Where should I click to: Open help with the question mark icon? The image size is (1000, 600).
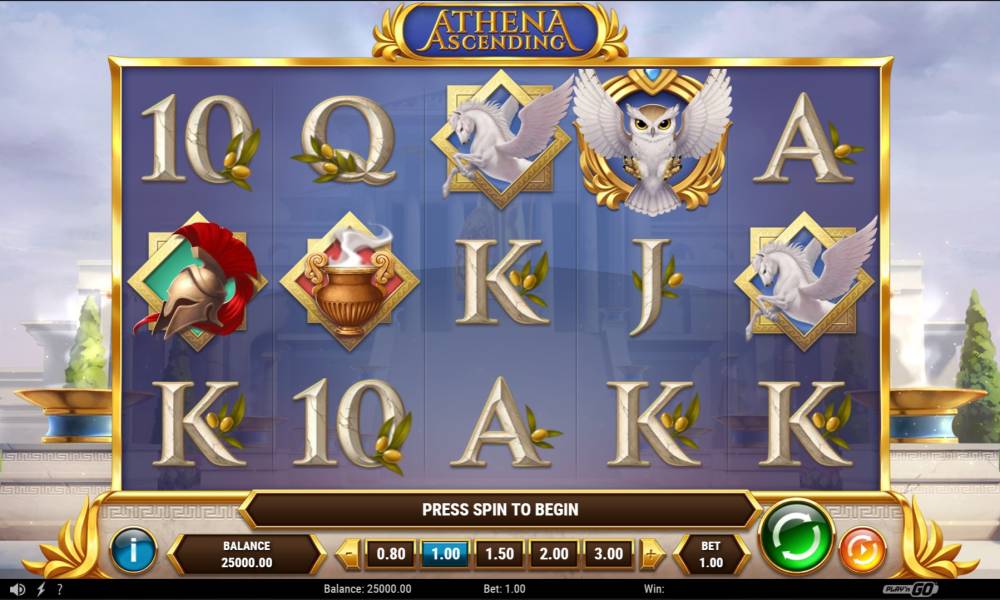click(x=60, y=589)
